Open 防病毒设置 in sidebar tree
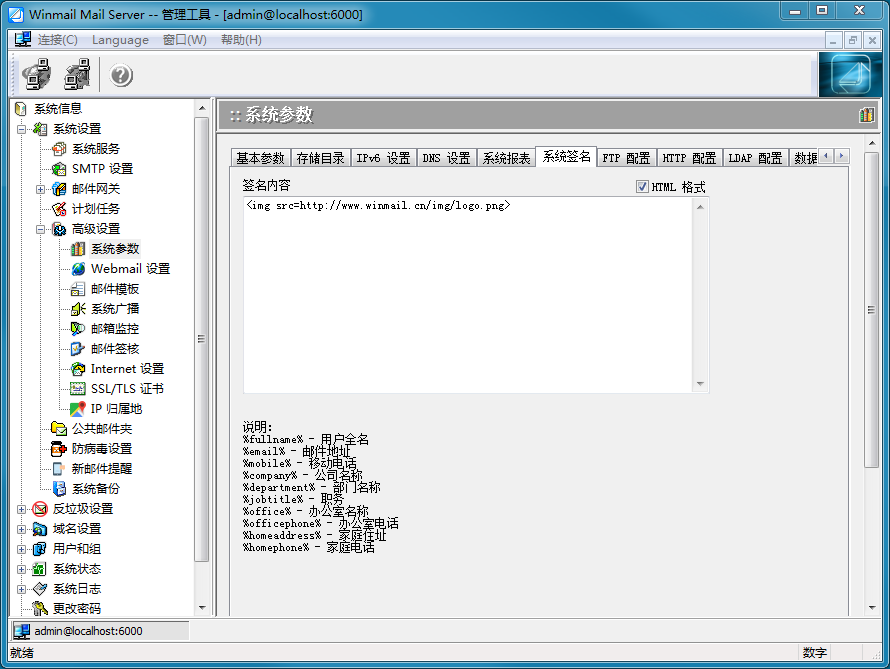This screenshot has height=669, width=890. pos(101,449)
